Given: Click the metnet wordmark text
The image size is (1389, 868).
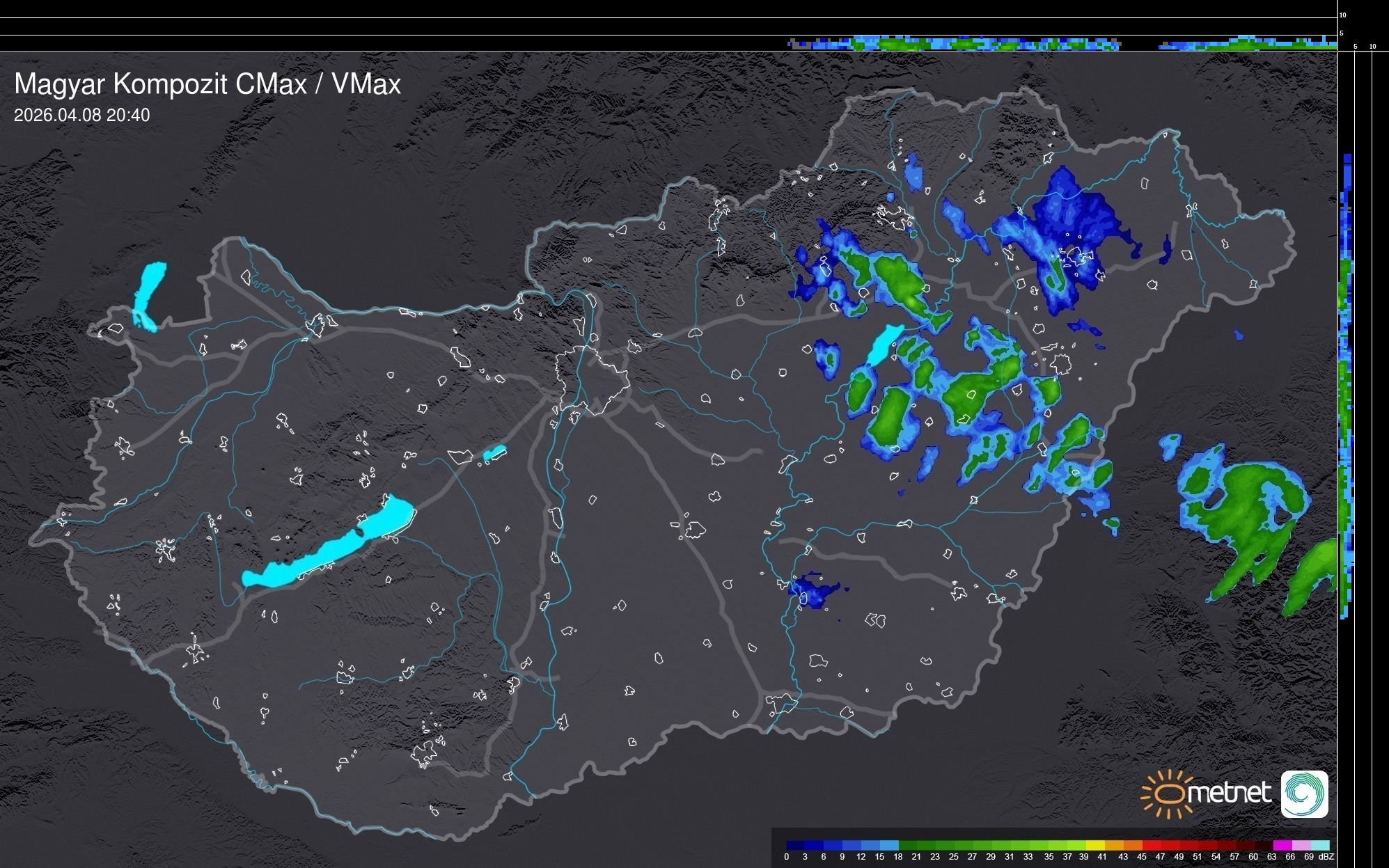Looking at the screenshot, I should point(1229,794).
